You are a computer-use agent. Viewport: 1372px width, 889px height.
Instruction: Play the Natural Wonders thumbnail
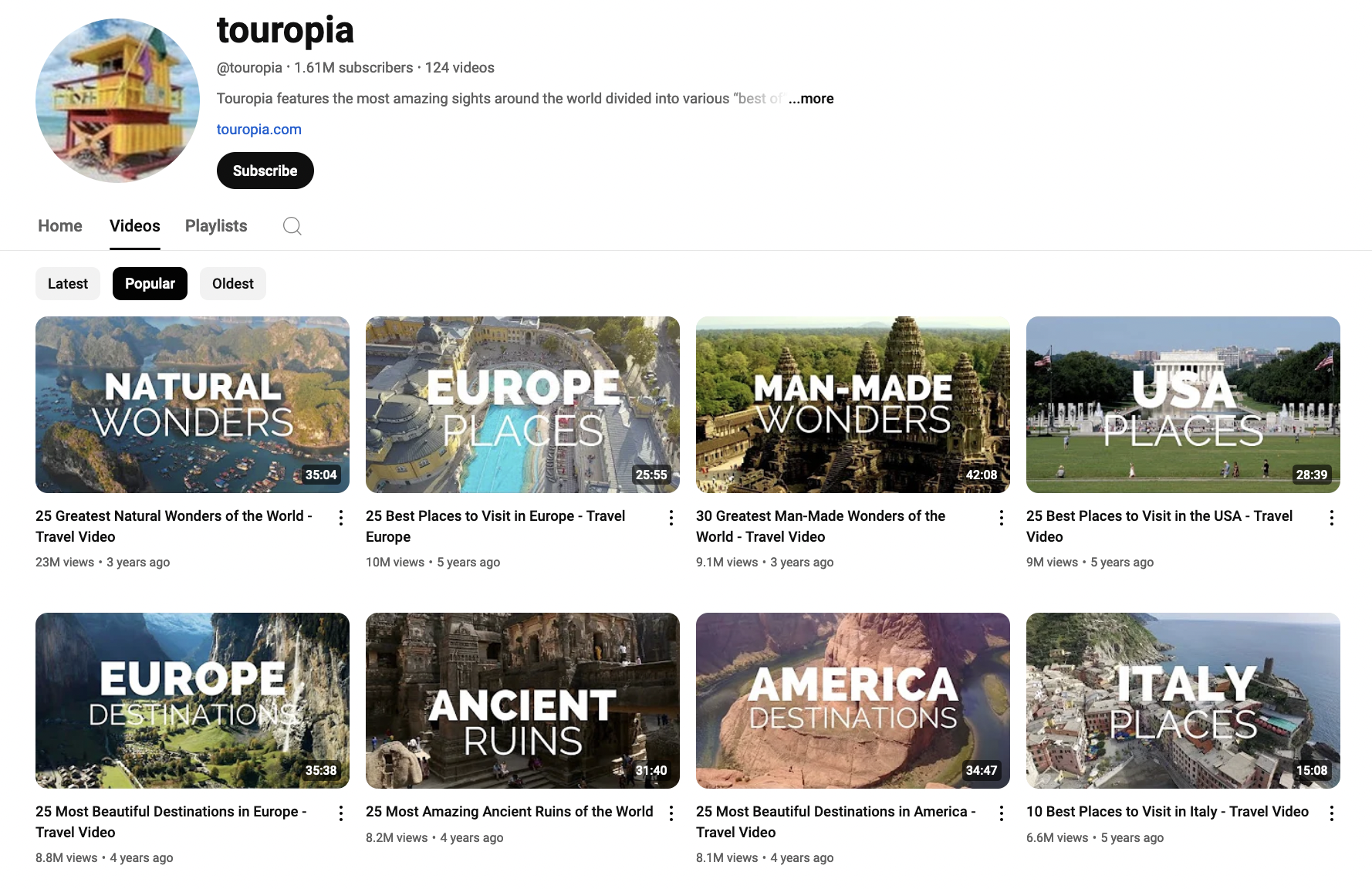(192, 404)
